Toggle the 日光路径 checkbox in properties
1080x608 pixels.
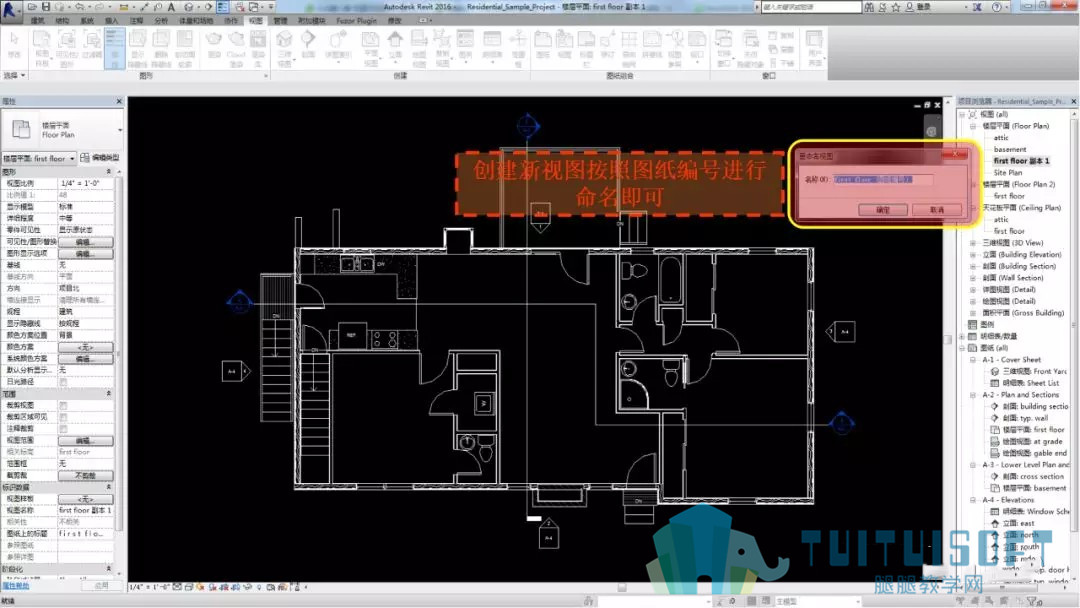63,382
